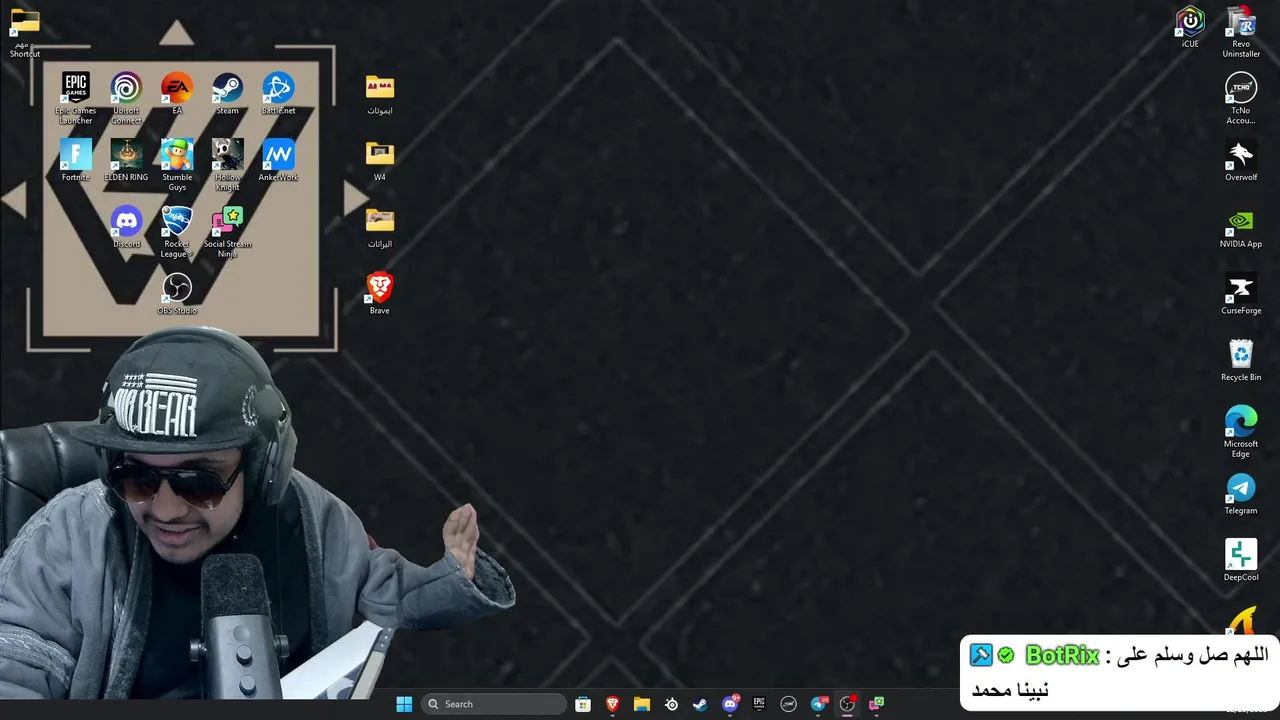Select the البرانات folder
The height and width of the screenshot is (720, 1280).
pyautogui.click(x=379, y=227)
